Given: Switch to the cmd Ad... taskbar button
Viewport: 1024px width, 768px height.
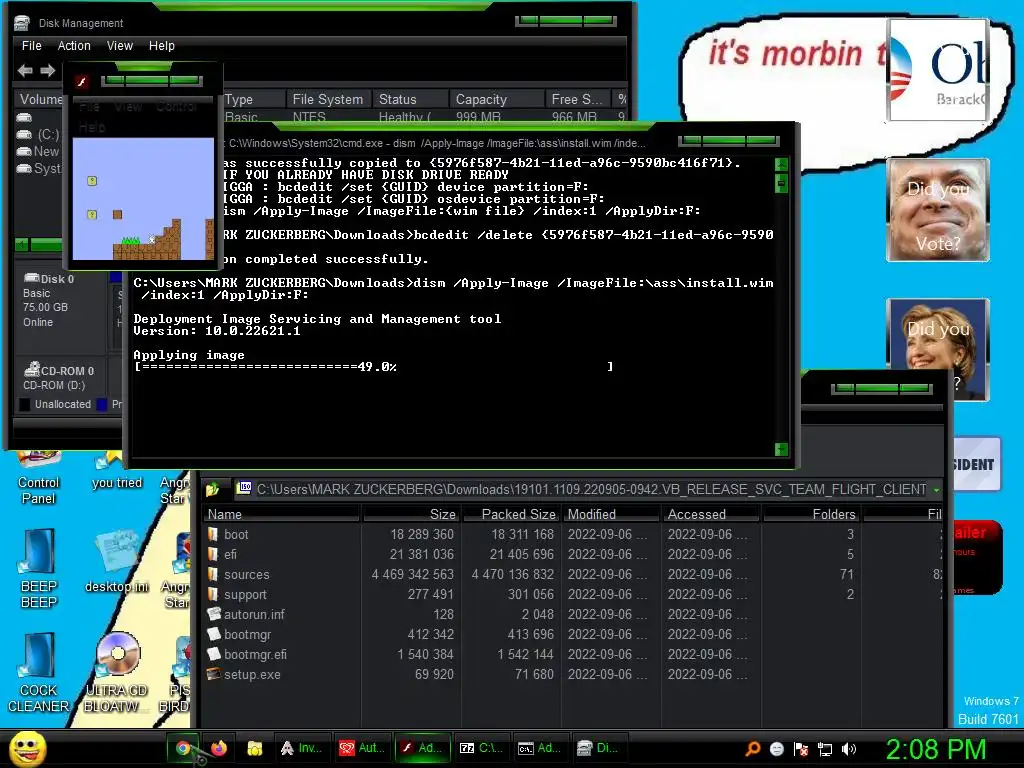Looking at the screenshot, I should pos(539,748).
